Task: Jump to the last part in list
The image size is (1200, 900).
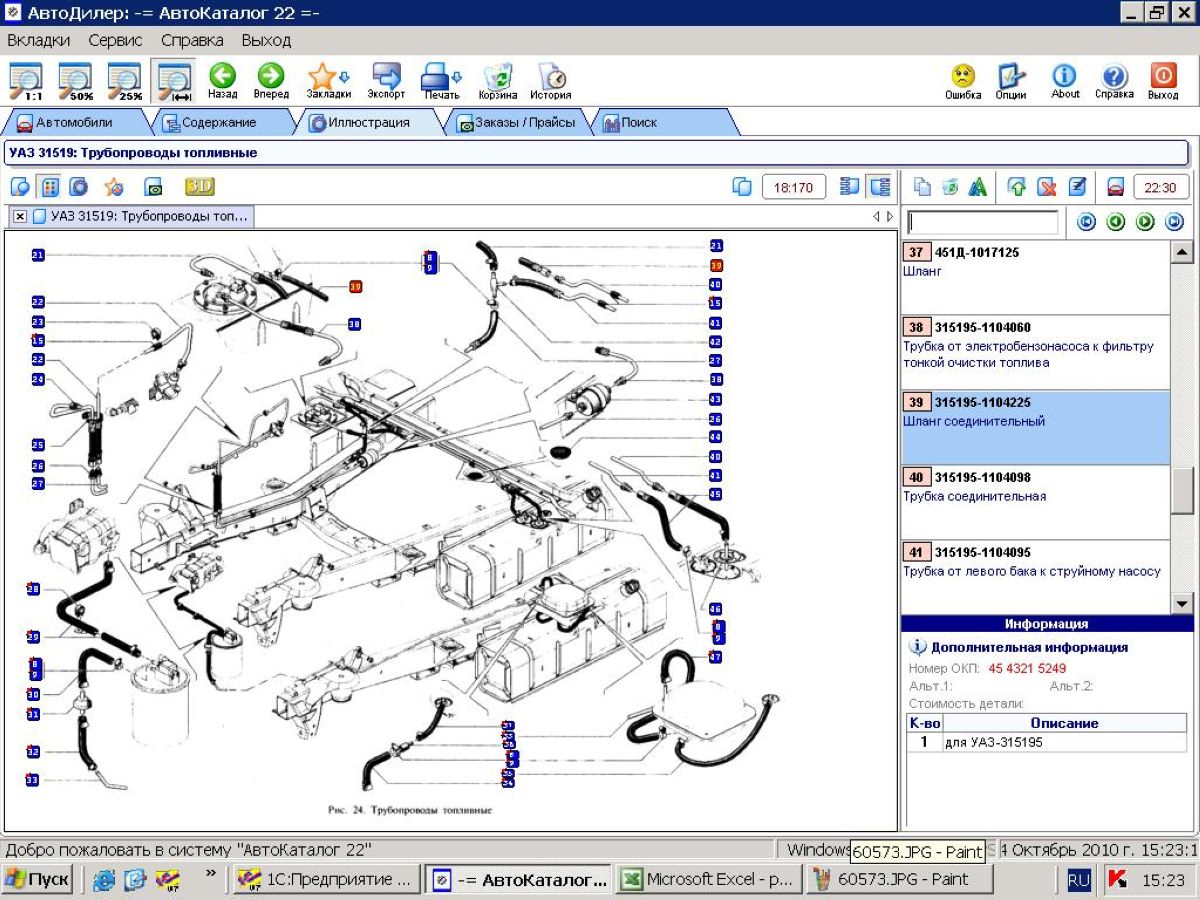Action: pos(1174,222)
